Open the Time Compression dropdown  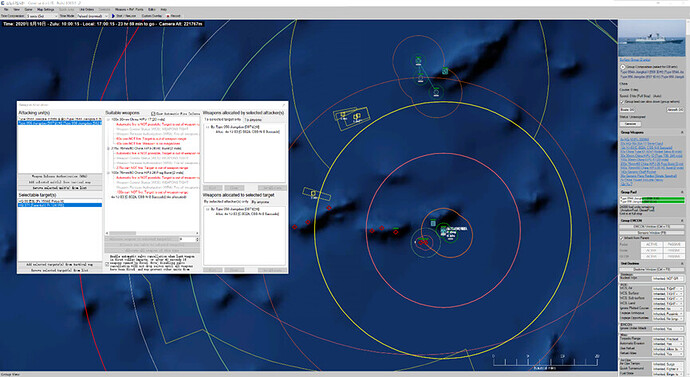[41, 16]
